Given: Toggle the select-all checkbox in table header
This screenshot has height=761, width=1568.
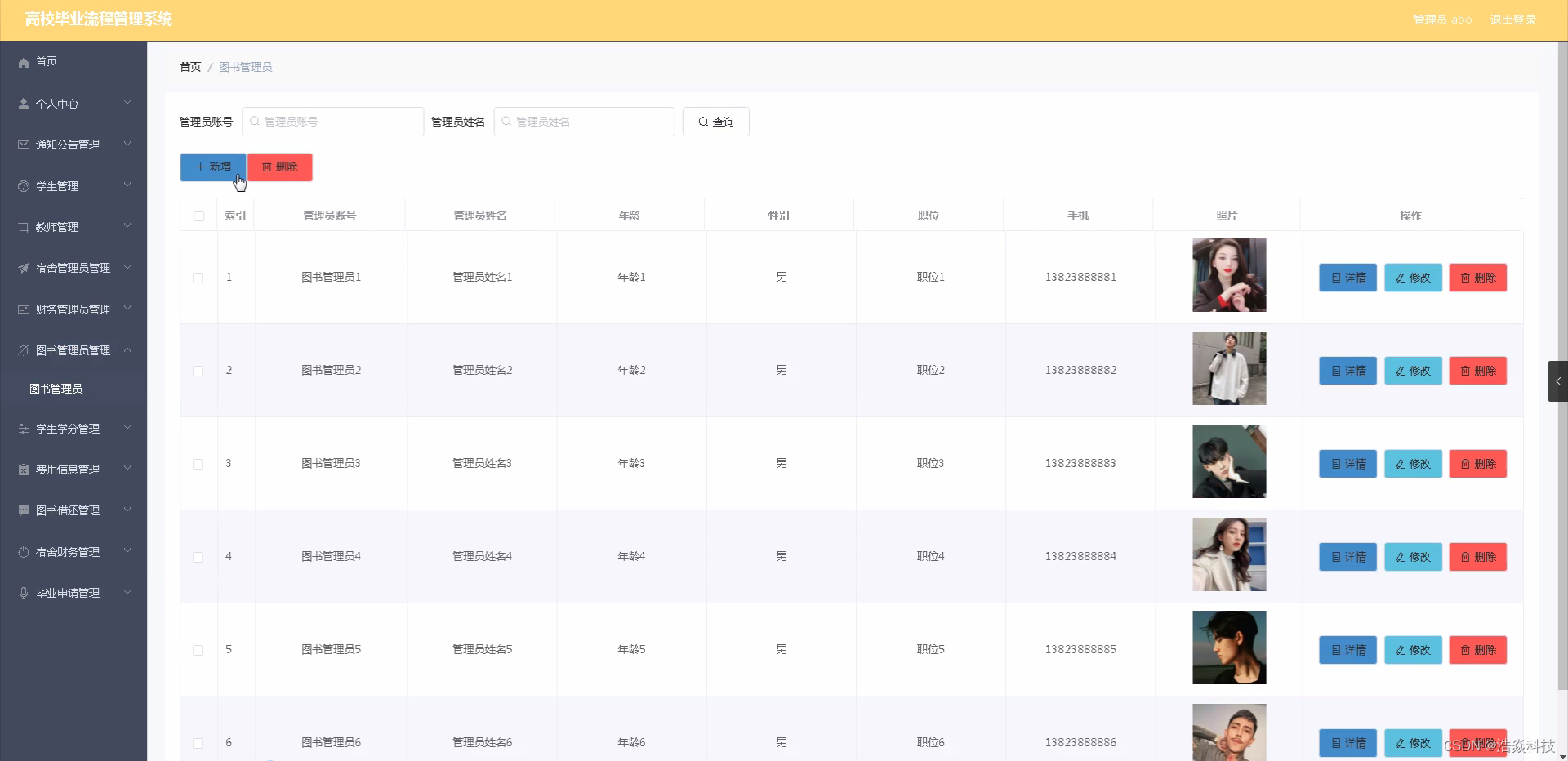Looking at the screenshot, I should click(198, 216).
